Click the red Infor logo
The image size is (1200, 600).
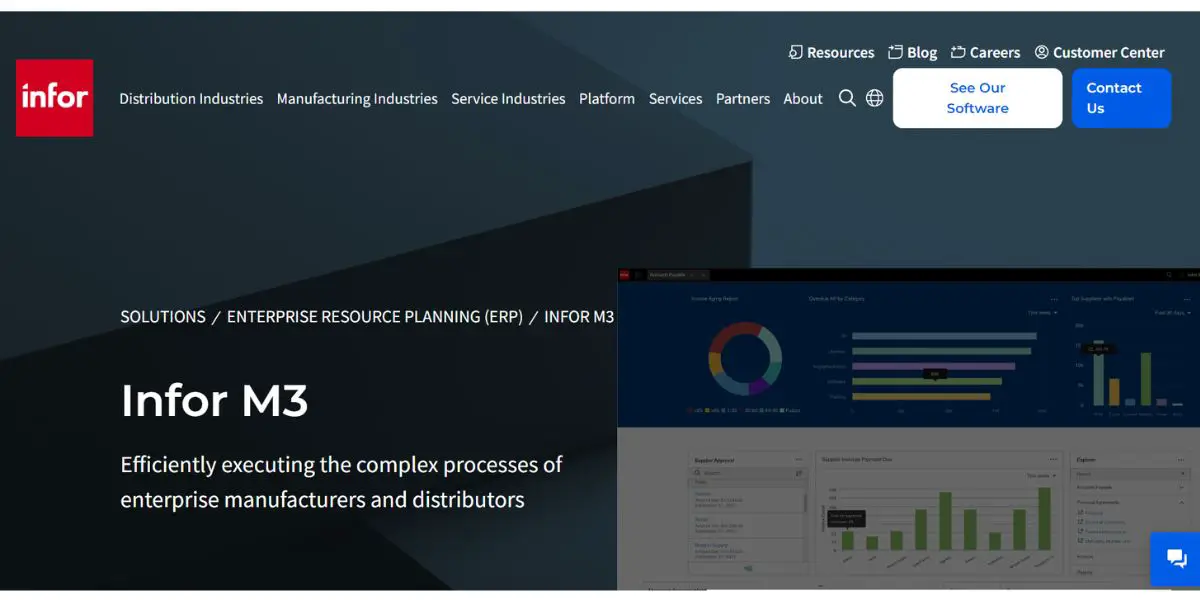click(54, 98)
